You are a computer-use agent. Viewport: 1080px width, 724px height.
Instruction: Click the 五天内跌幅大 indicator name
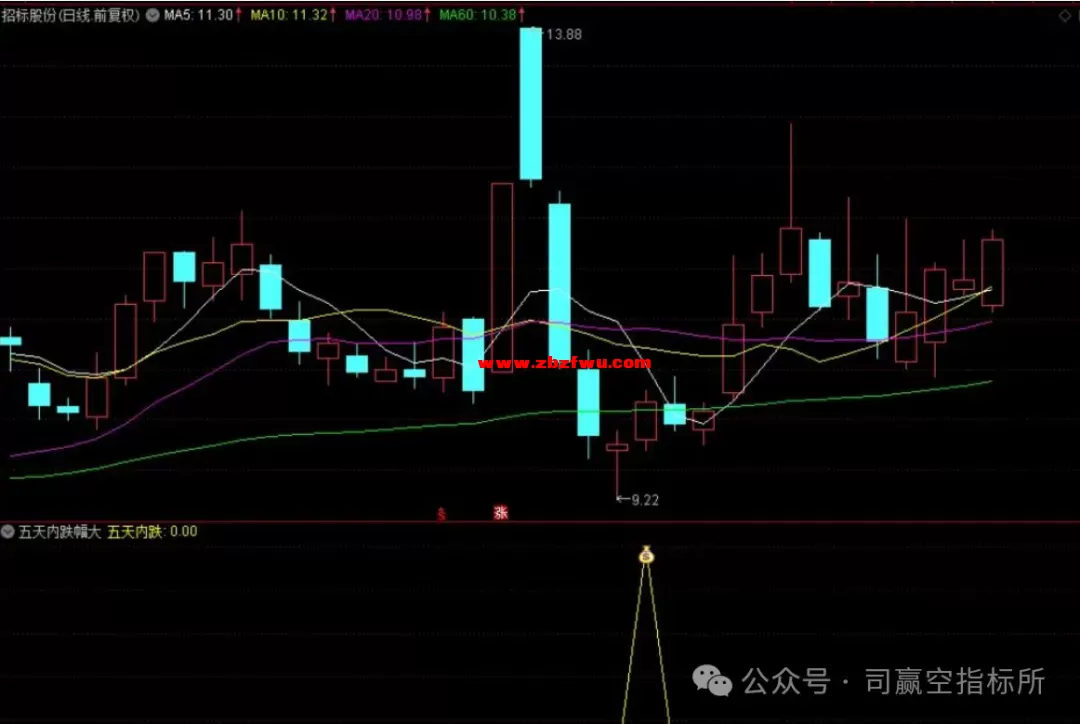[x=60, y=532]
